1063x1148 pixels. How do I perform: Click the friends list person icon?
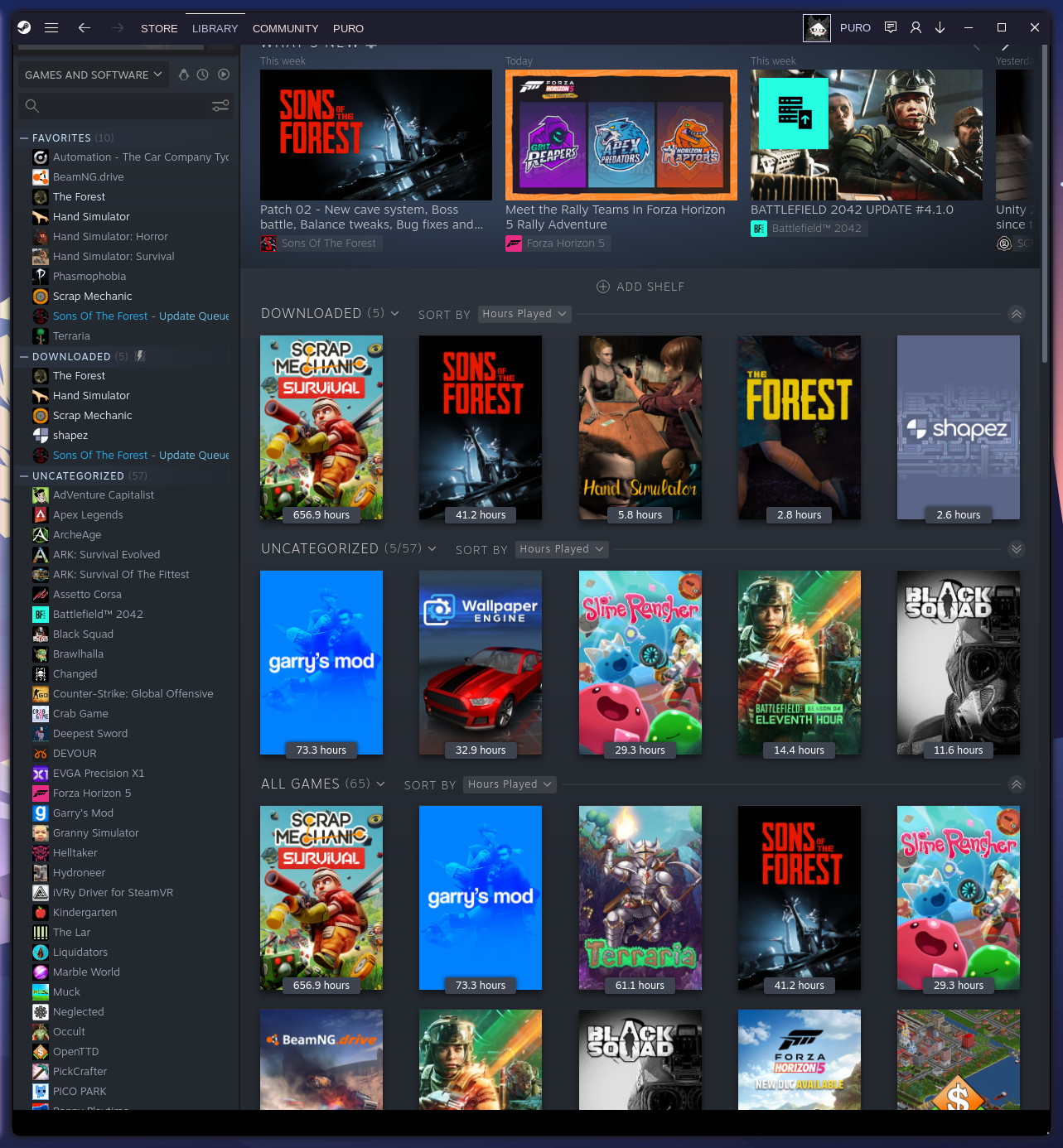point(916,27)
